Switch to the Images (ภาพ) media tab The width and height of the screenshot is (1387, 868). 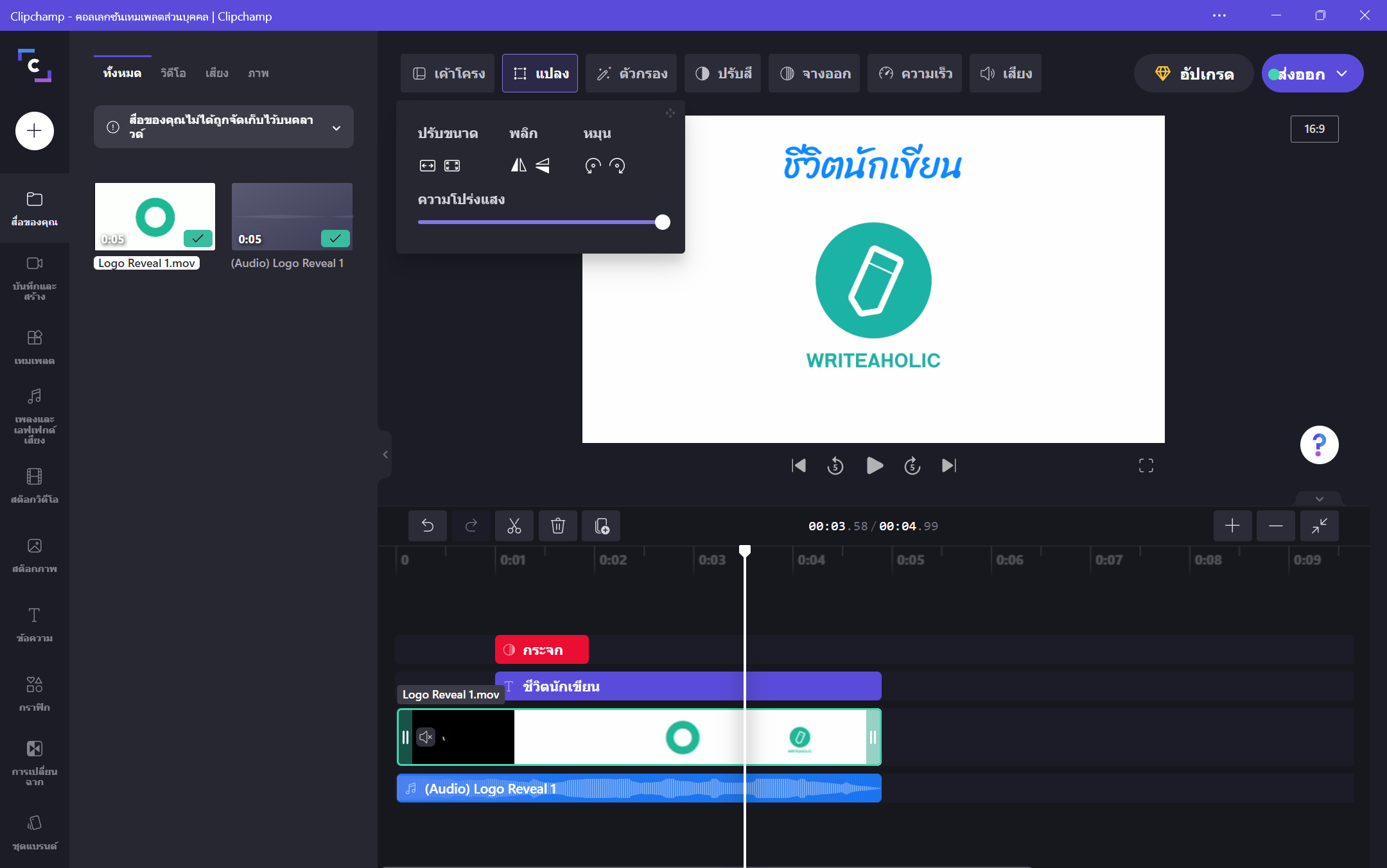258,73
